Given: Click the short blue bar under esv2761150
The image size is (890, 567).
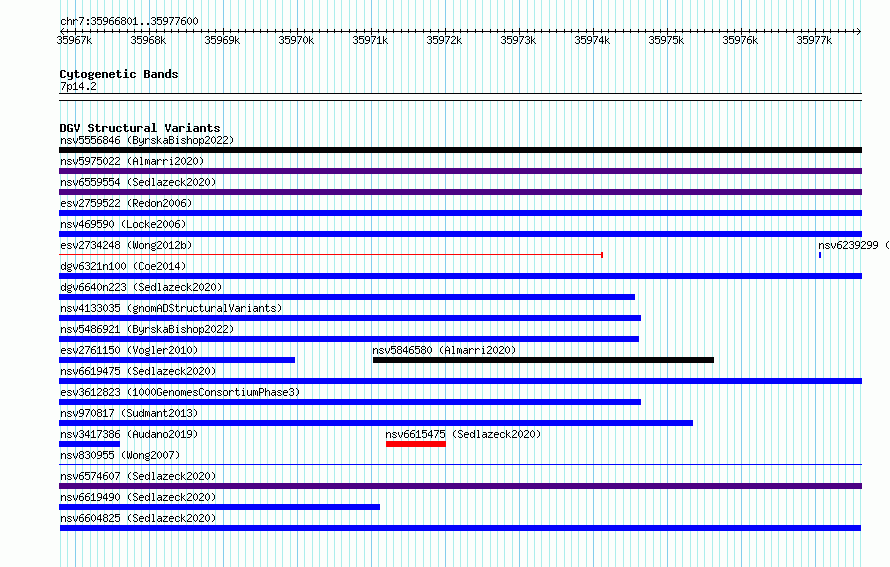Looking at the screenshot, I should [x=177, y=360].
